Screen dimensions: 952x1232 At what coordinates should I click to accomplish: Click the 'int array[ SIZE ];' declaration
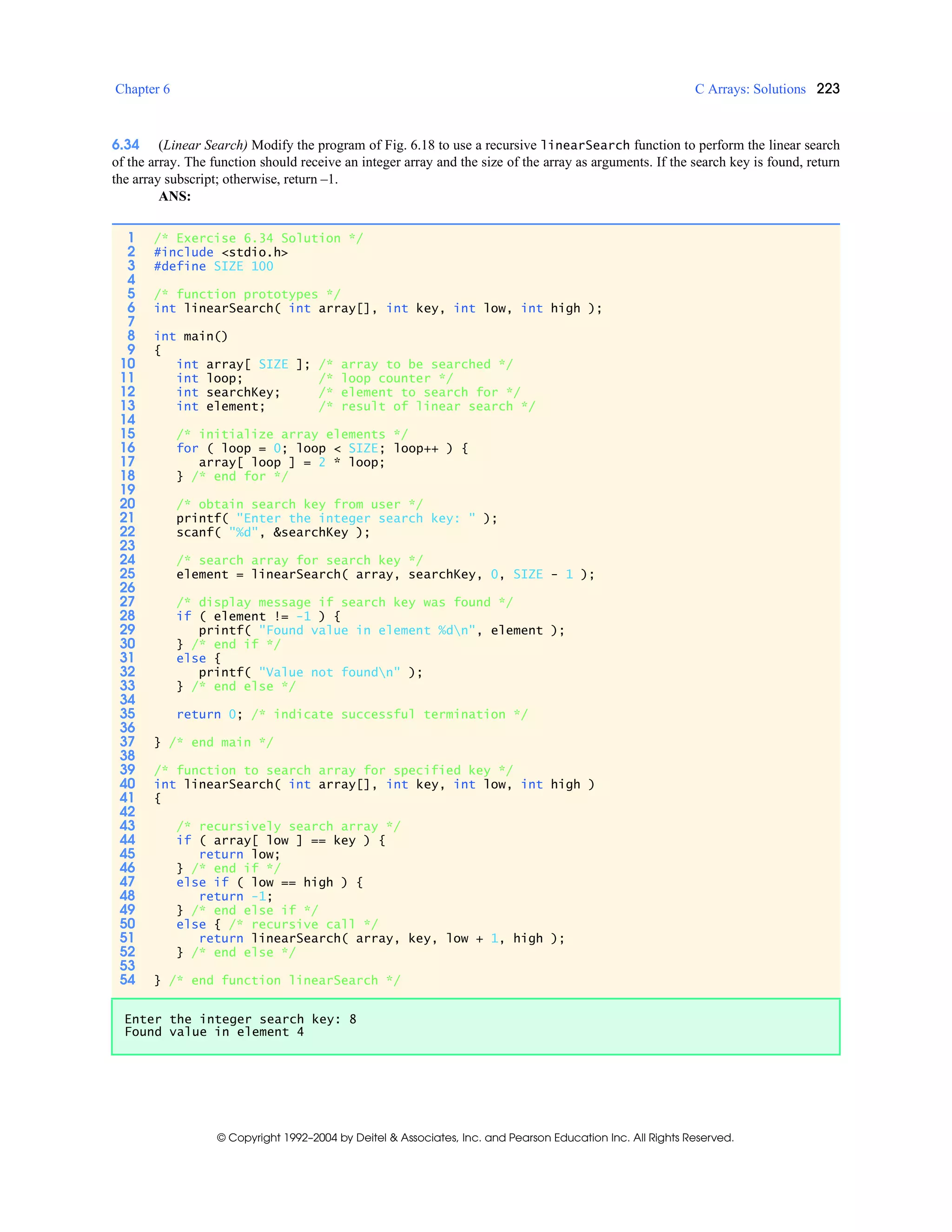click(x=243, y=364)
